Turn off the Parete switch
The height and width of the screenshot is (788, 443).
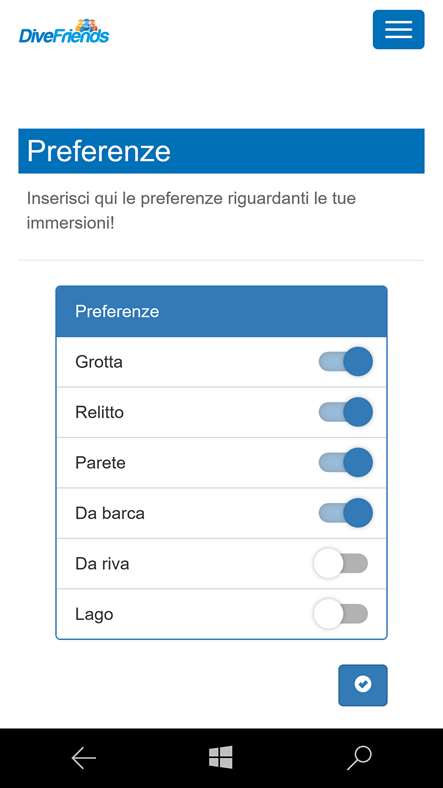point(346,462)
